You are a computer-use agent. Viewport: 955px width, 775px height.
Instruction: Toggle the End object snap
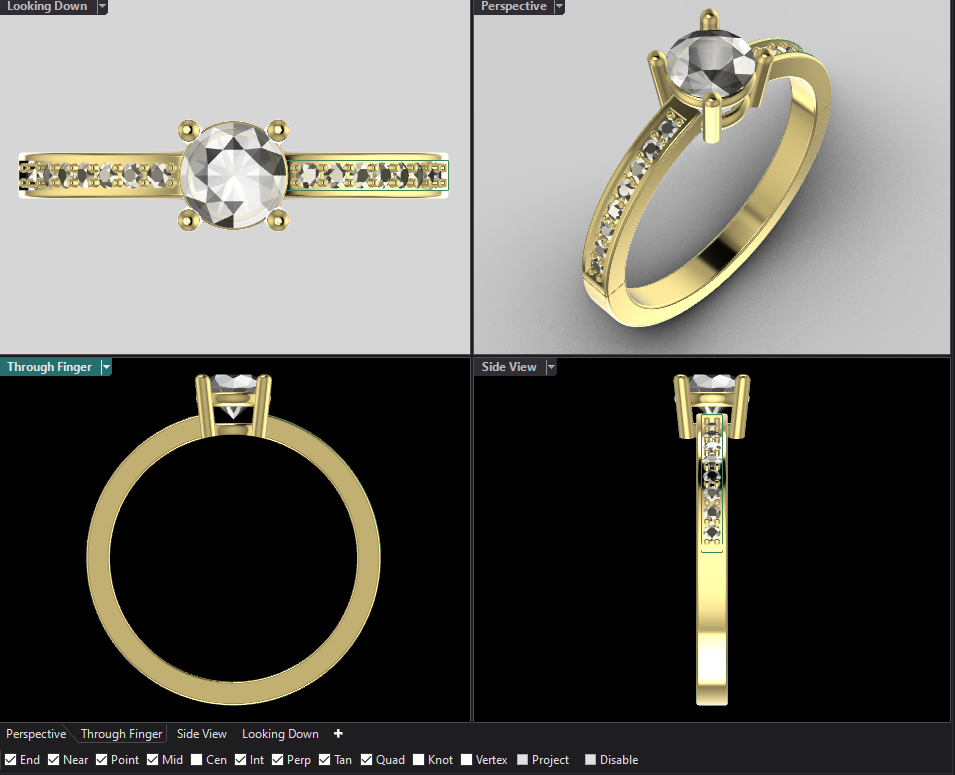click(x=11, y=760)
